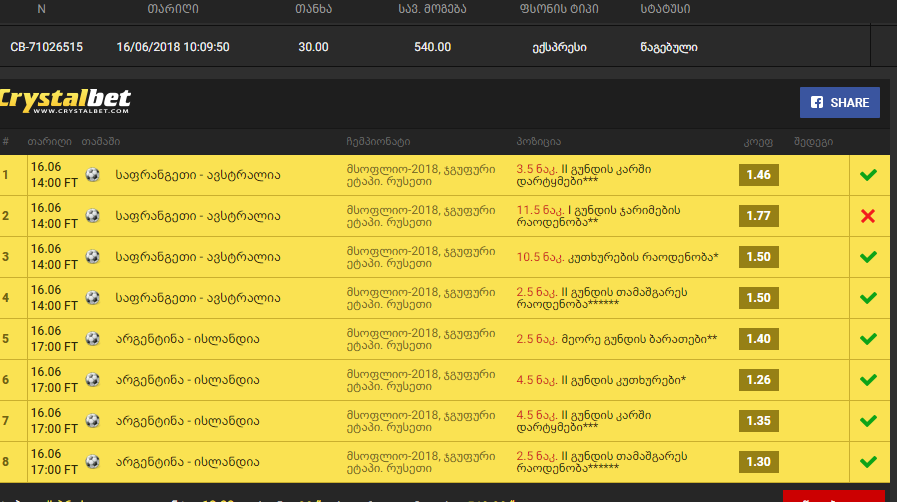Viewport: 897px width, 502px height.
Task: Click the green checkmark in row 8
Action: (868, 462)
